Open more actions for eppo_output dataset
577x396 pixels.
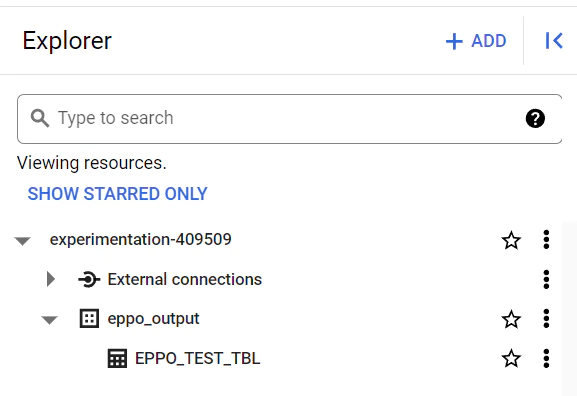pyautogui.click(x=546, y=318)
